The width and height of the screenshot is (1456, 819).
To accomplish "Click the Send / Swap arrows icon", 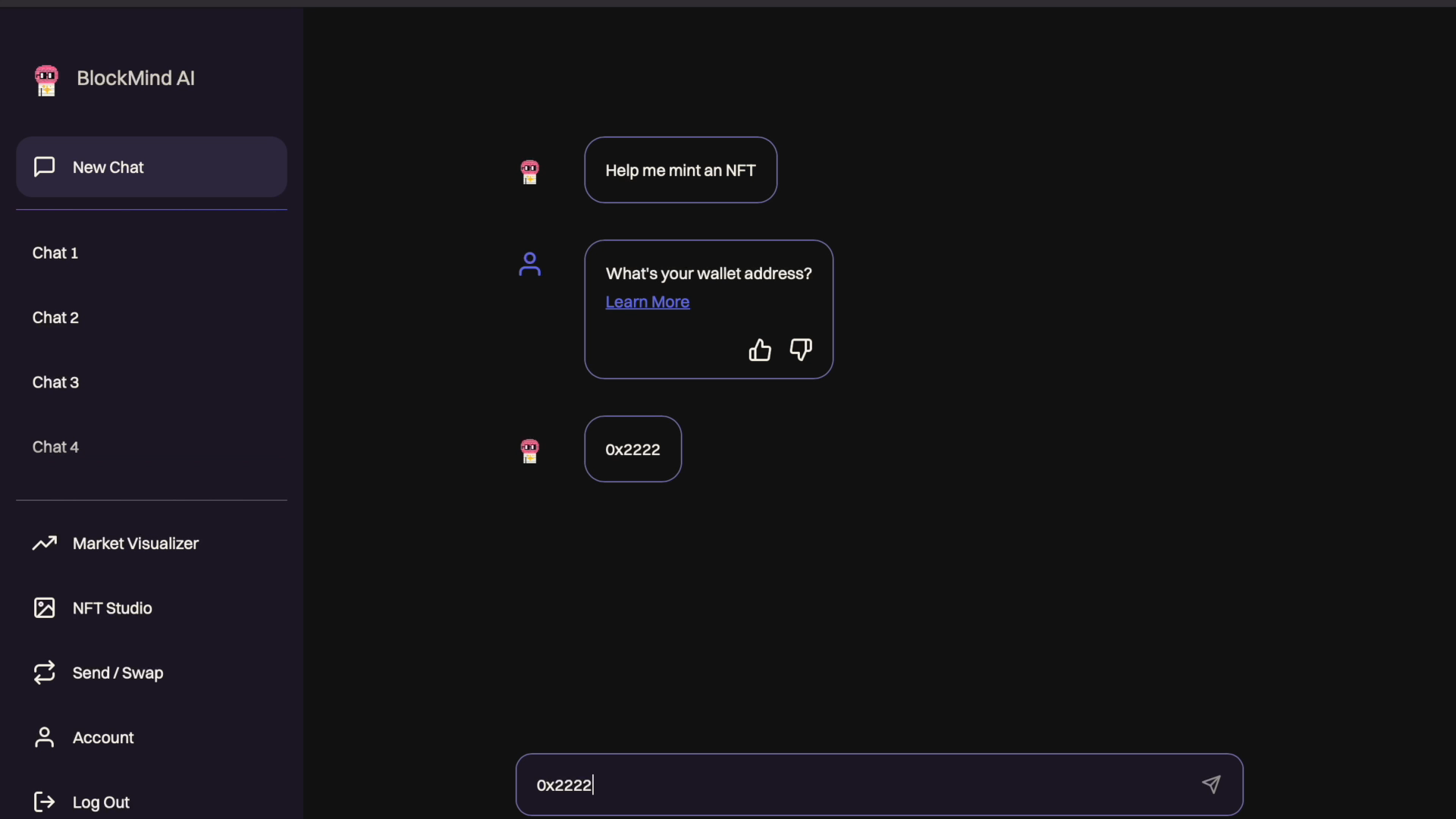I will pos(45,673).
